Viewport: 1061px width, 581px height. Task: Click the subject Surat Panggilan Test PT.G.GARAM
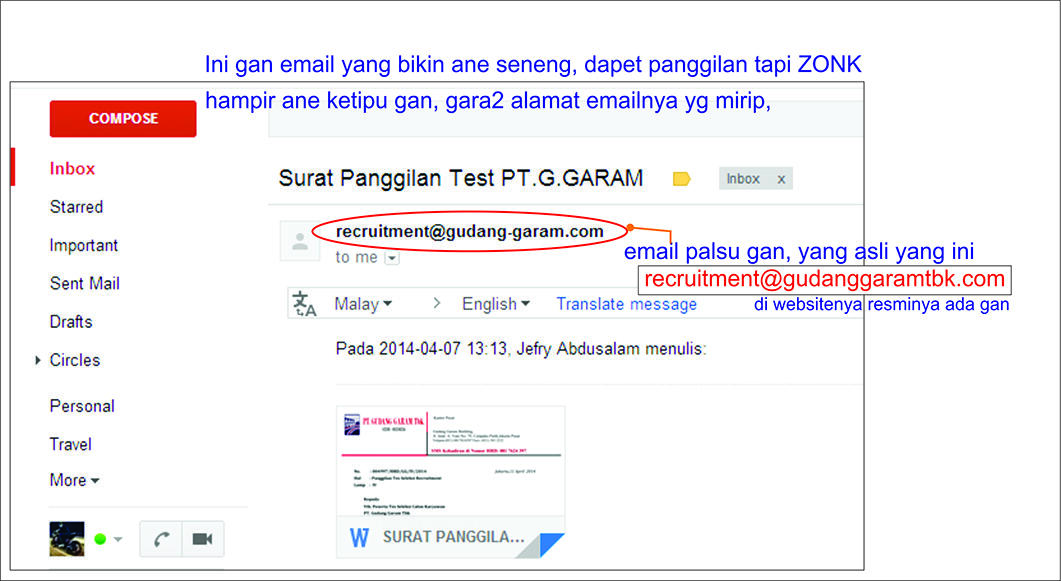[461, 179]
